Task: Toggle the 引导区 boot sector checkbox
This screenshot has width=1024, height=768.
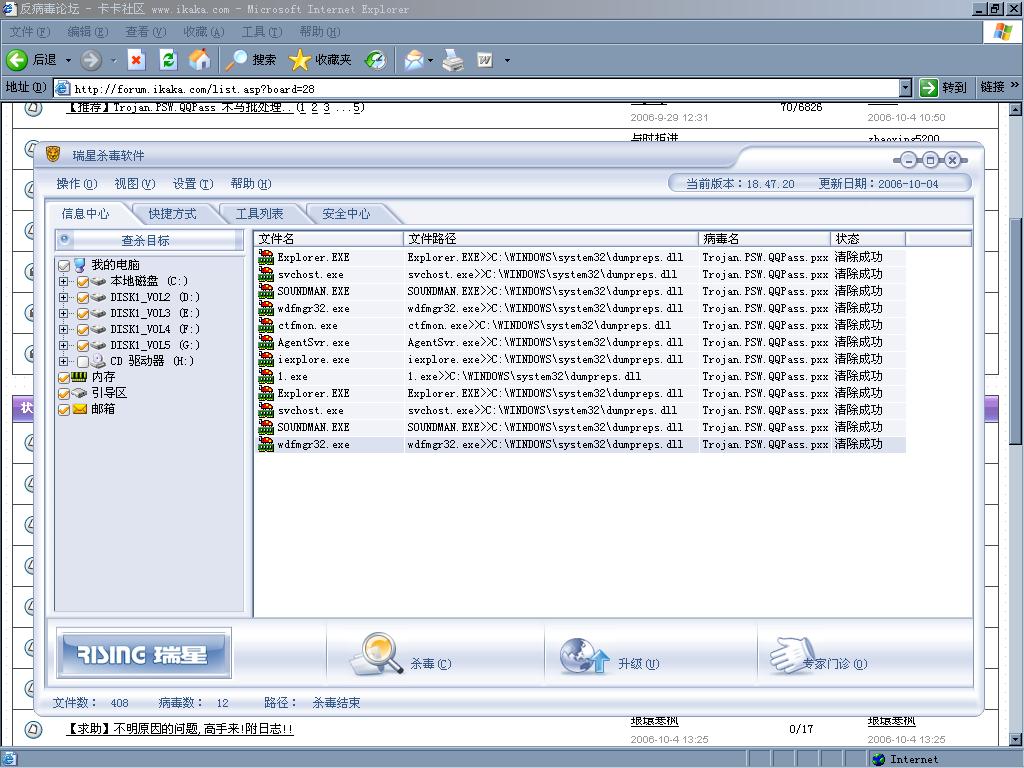Action: pos(65,393)
